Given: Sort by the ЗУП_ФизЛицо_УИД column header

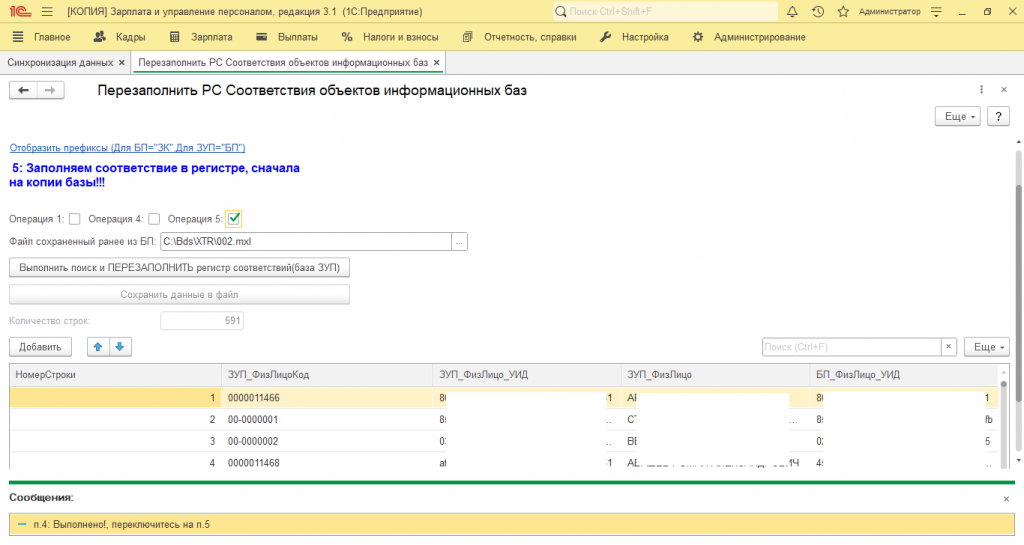Looking at the screenshot, I should point(526,375).
